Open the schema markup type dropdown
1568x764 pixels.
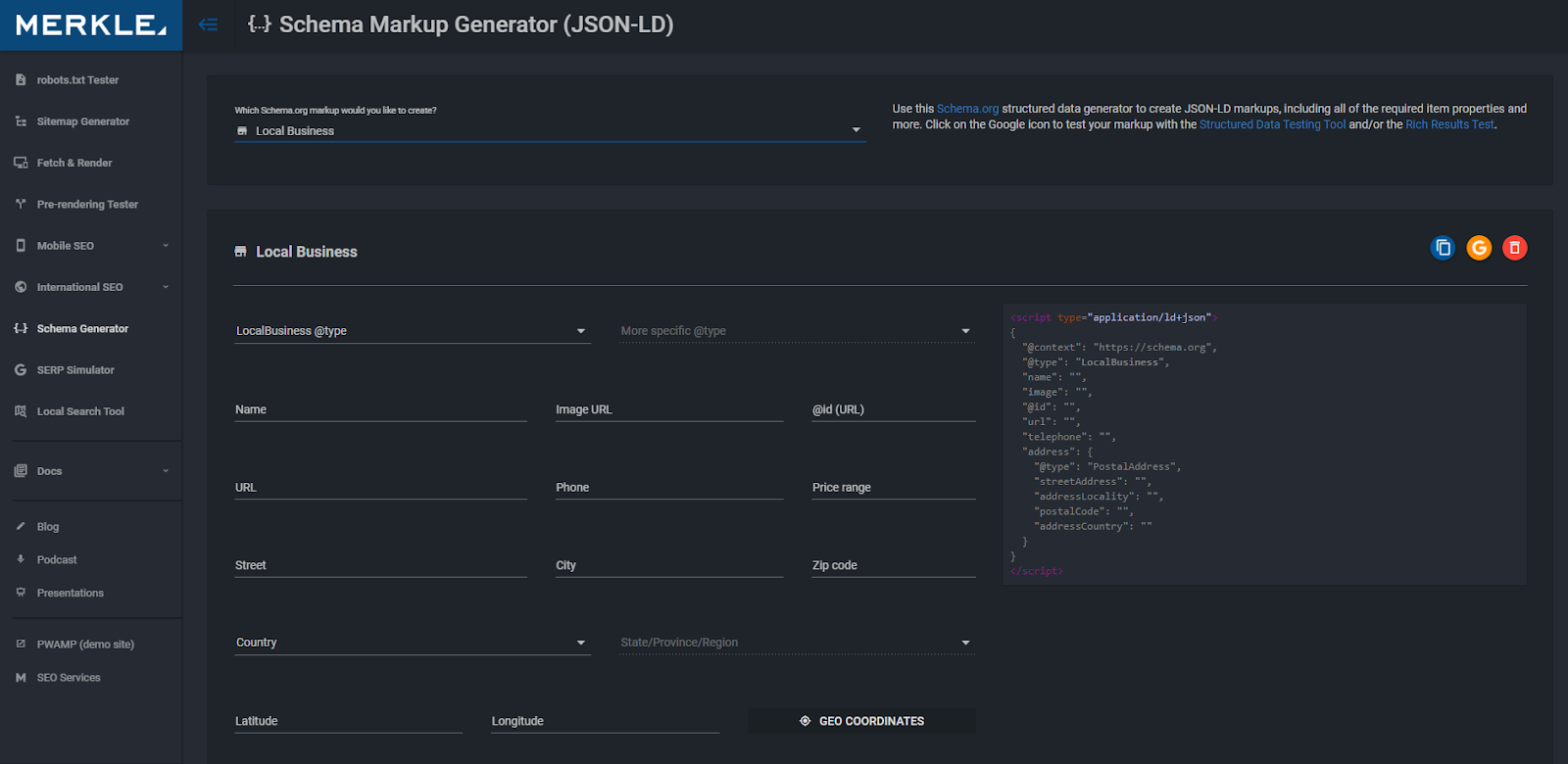point(550,130)
